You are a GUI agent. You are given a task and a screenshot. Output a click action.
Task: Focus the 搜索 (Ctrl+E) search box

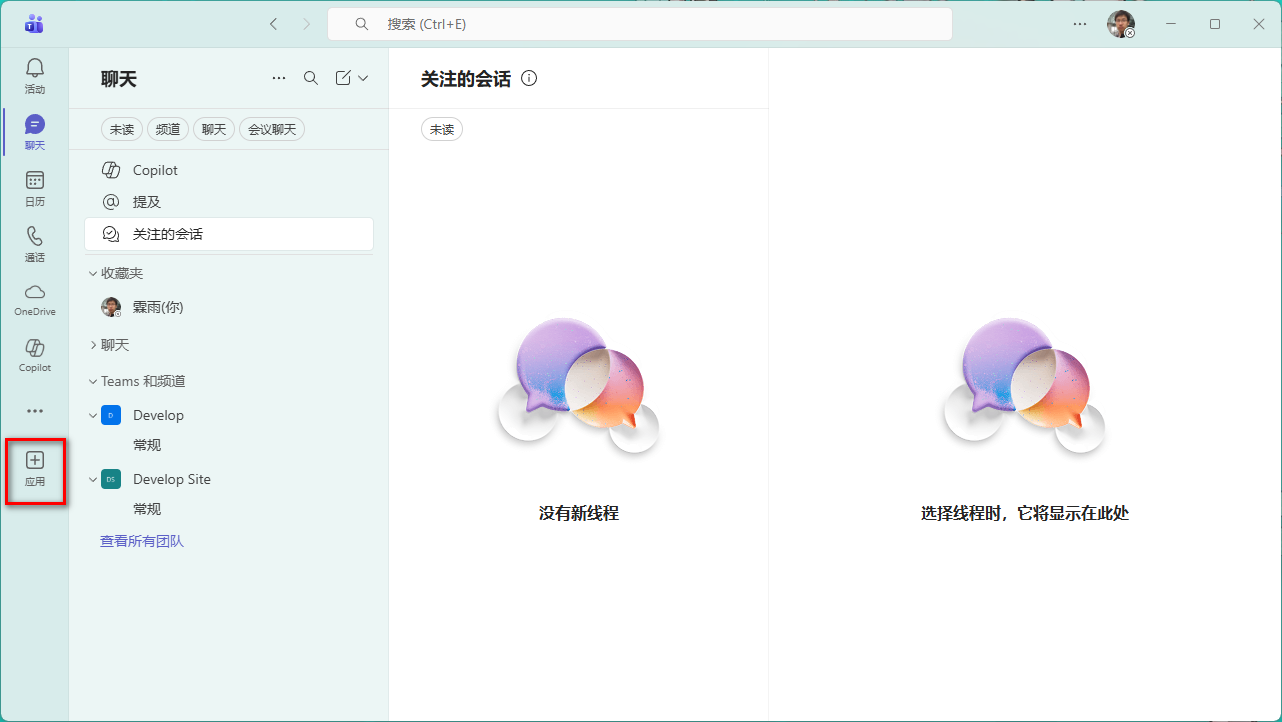(x=640, y=24)
